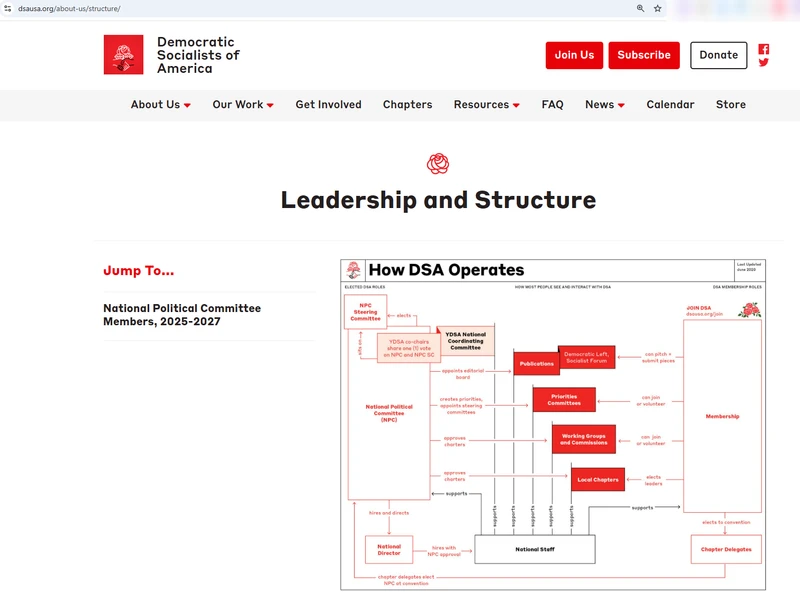The image size is (800, 594).
Task: Click the DSA rose logo in header
Action: [x=123, y=55]
